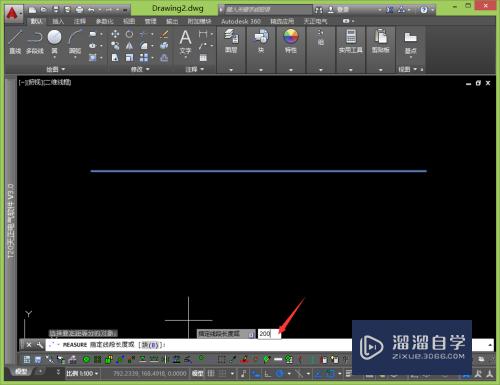Select the Polyline (多段线) tool
Viewport: 500px width, 385px height.
35,41
